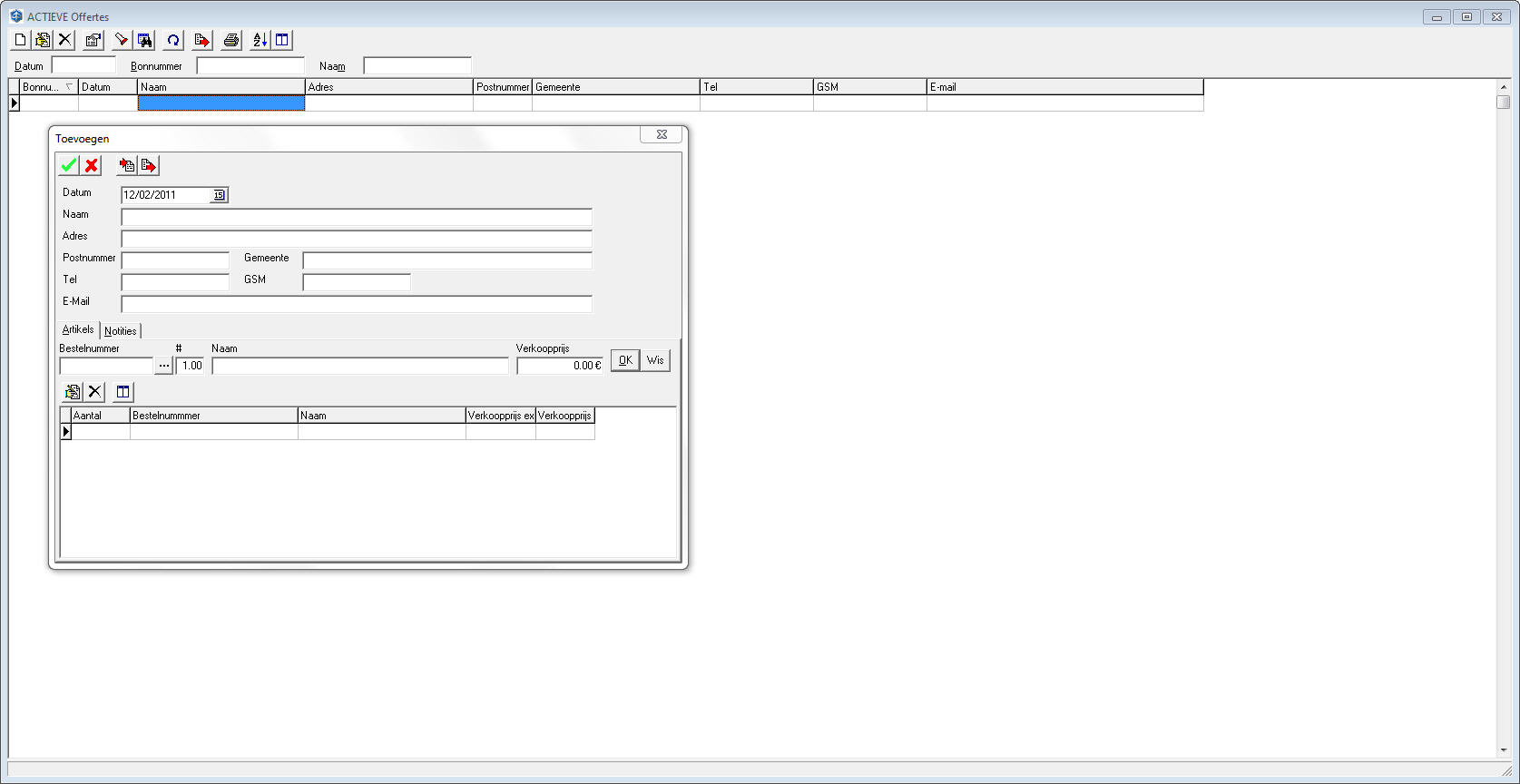1520x784 pixels.
Task: Click the Naam filter field in main window
Action: pos(417,65)
